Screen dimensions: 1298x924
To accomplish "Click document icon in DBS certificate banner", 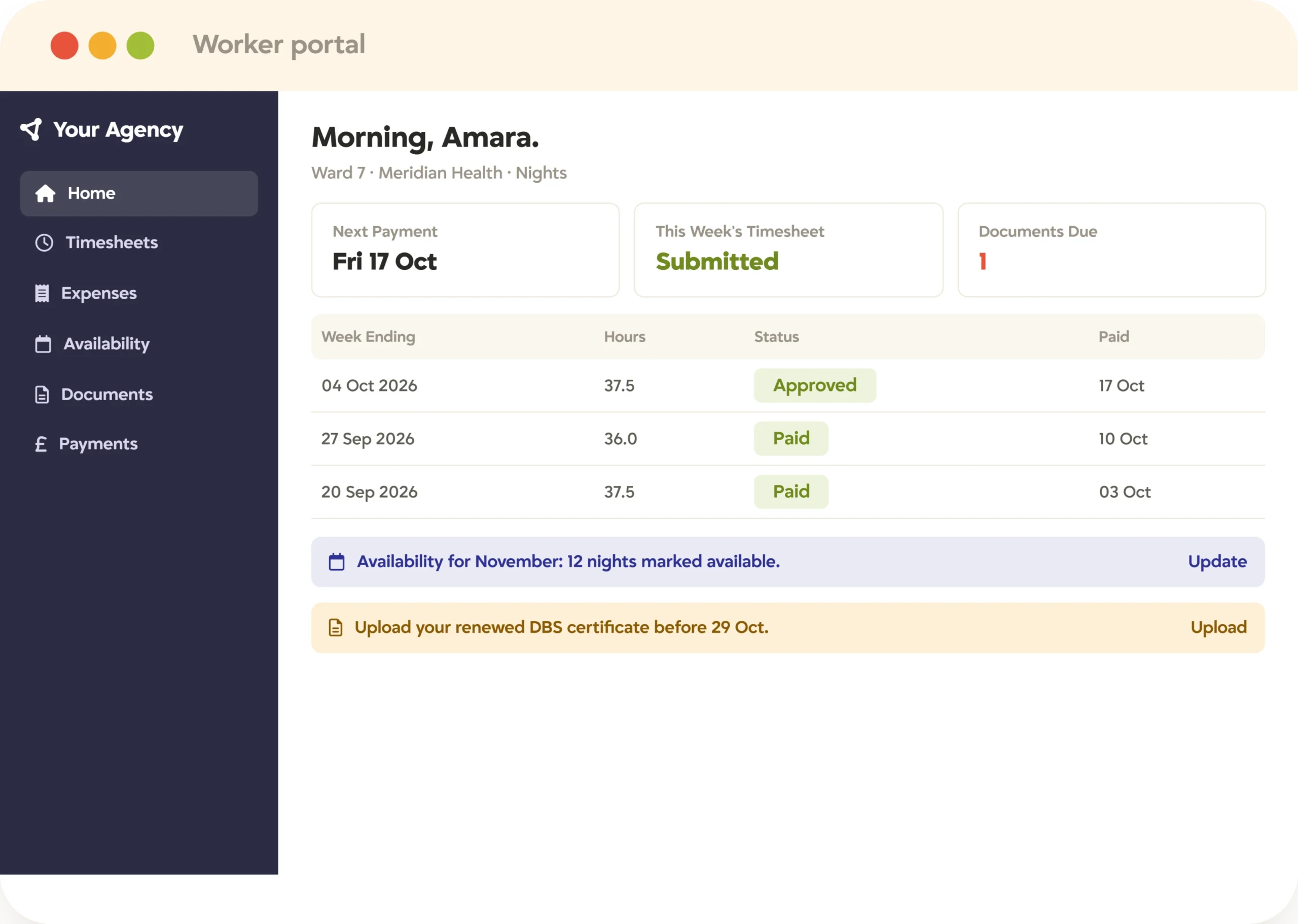I will 336,627.
